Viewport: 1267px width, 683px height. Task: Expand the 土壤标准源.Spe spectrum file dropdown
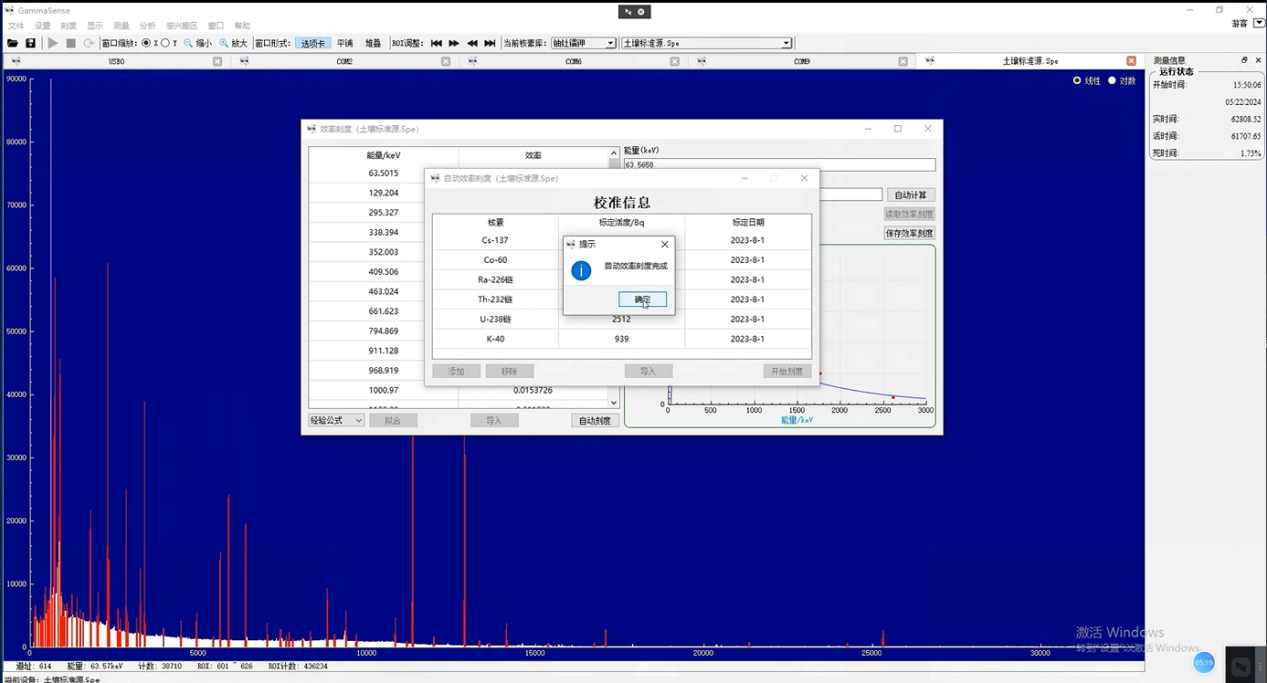point(786,43)
